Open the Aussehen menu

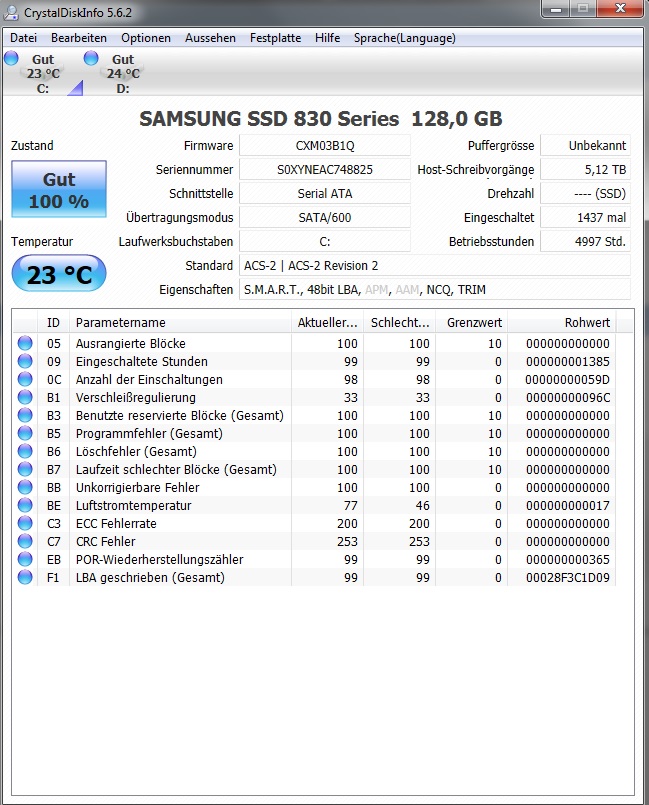coord(211,38)
